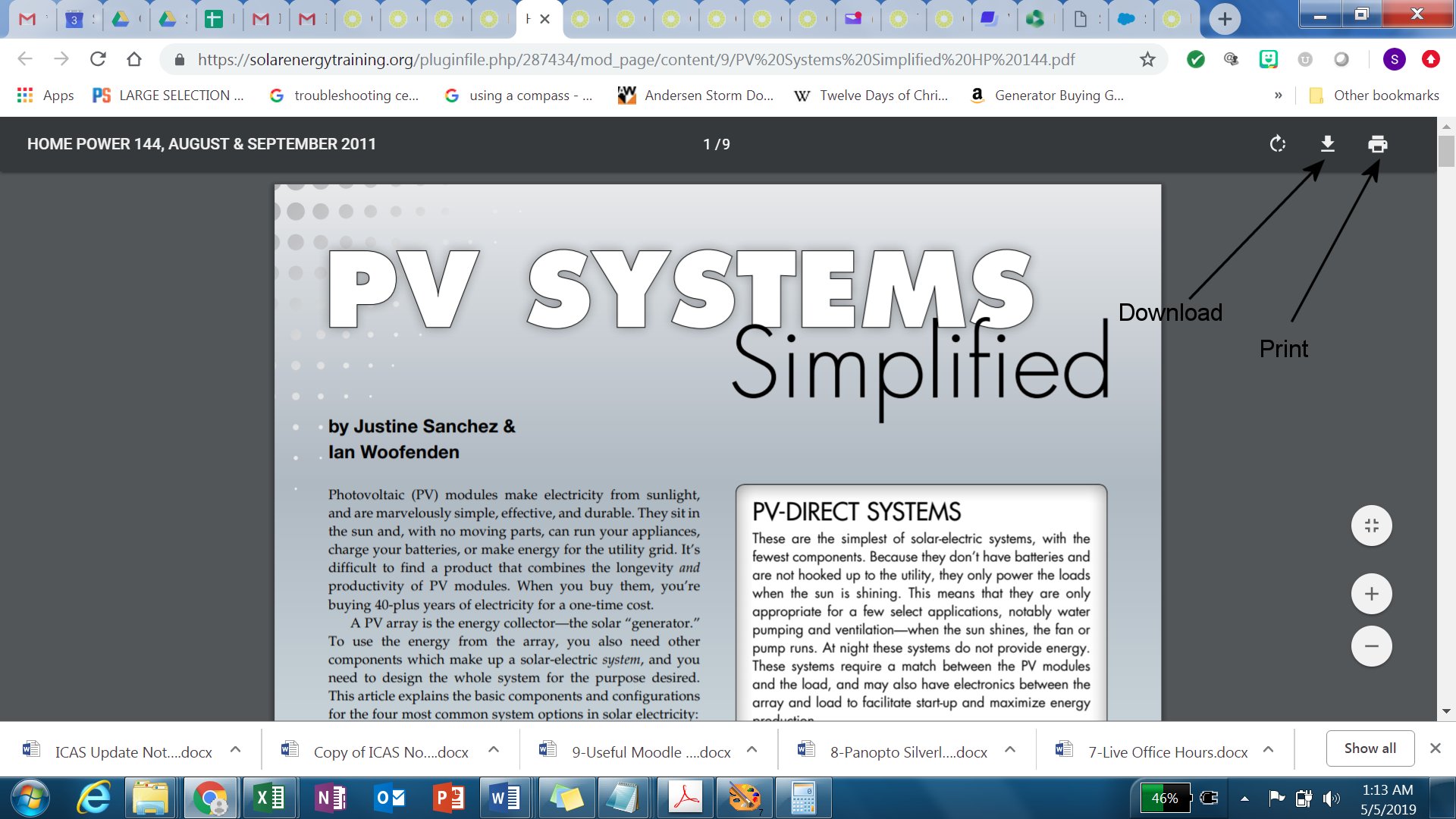The image size is (1456, 819).
Task: Rotate the PDF clockwise
Action: (x=1278, y=144)
